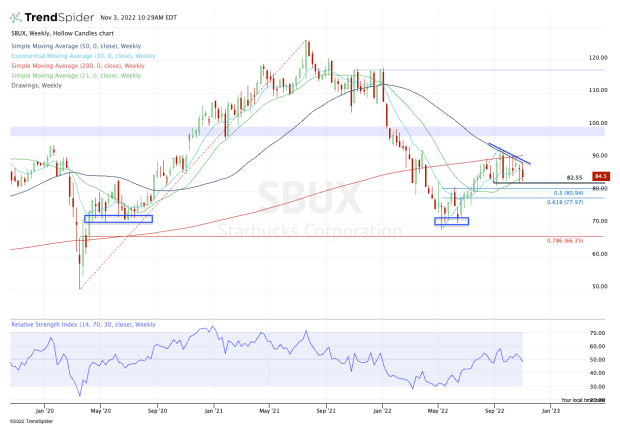Click the blue support box near May '22
Viewport: 620px width, 426px height.
click(x=452, y=221)
